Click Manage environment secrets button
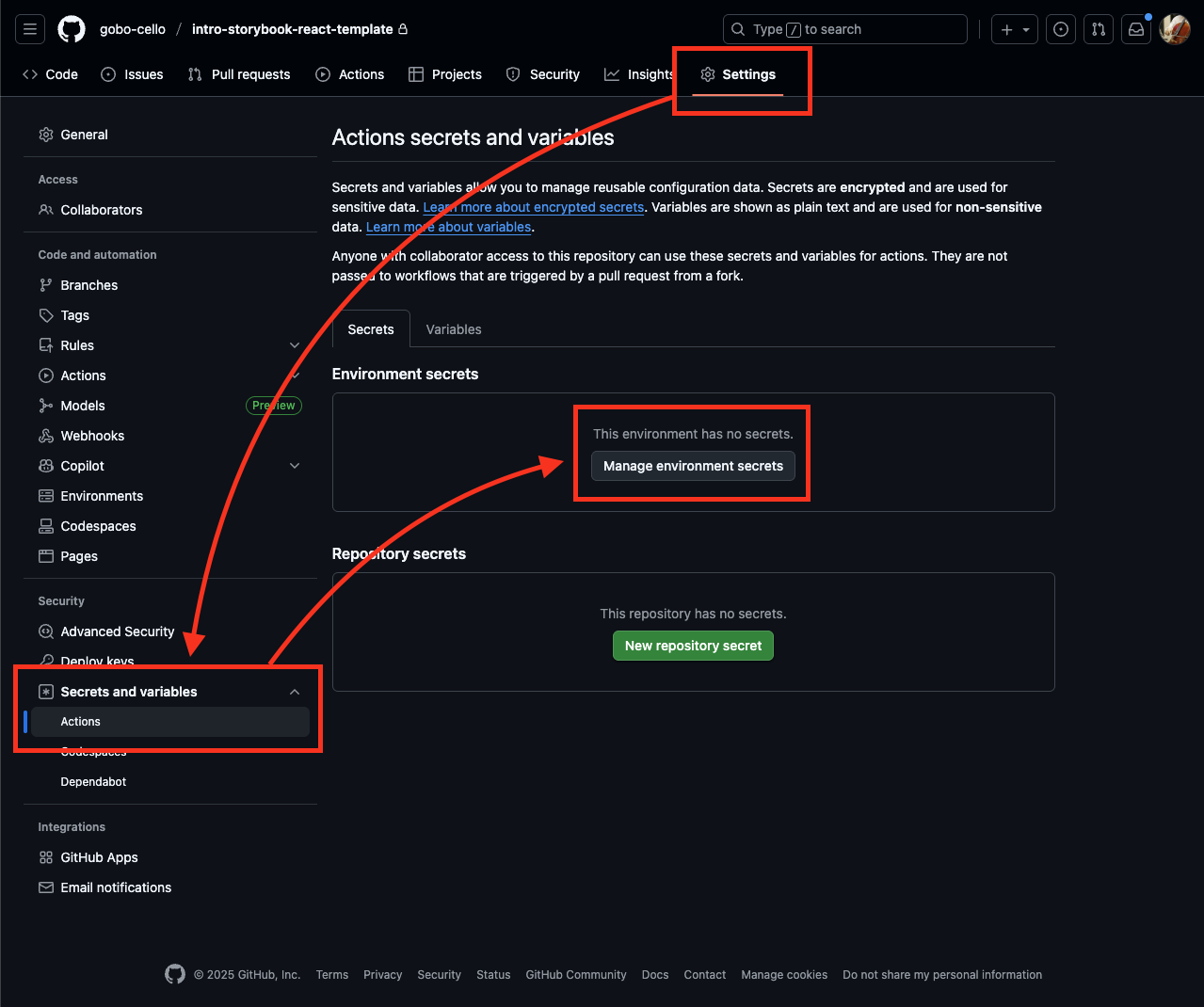 pos(693,466)
